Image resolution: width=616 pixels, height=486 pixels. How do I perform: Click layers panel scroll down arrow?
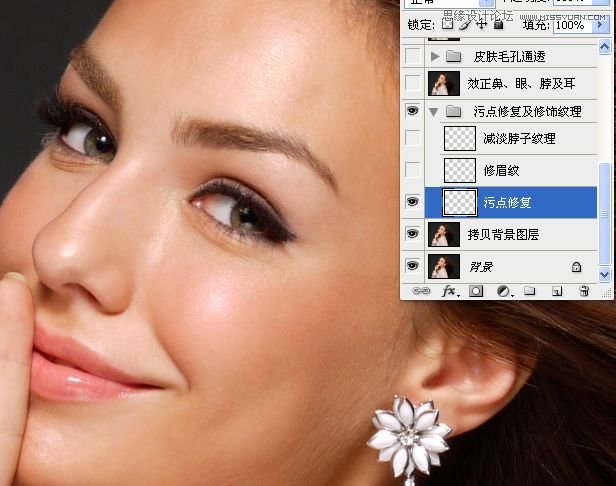click(x=604, y=274)
